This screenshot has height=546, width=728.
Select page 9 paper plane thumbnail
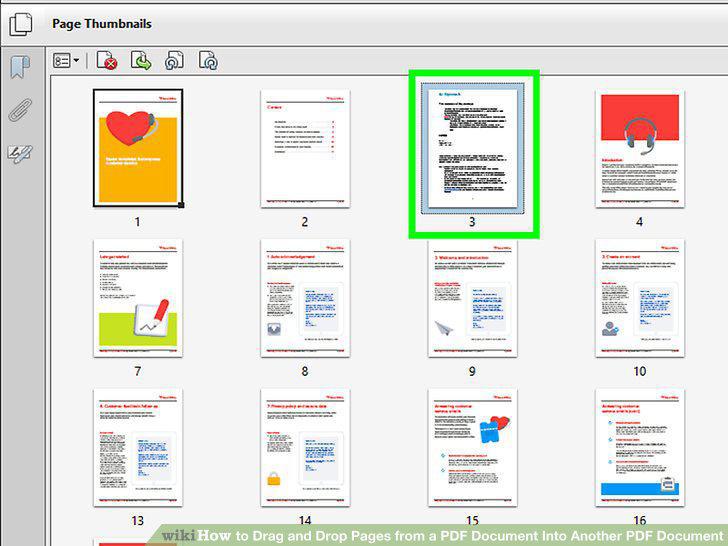[473, 298]
